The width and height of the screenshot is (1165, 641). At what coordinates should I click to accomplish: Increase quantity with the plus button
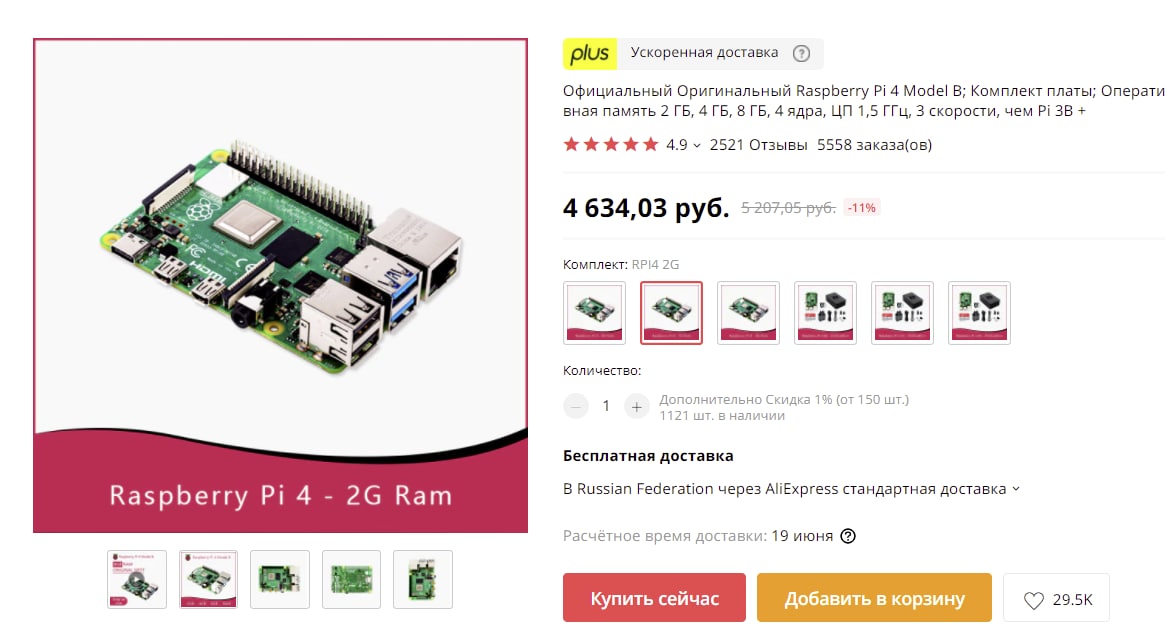[637, 406]
